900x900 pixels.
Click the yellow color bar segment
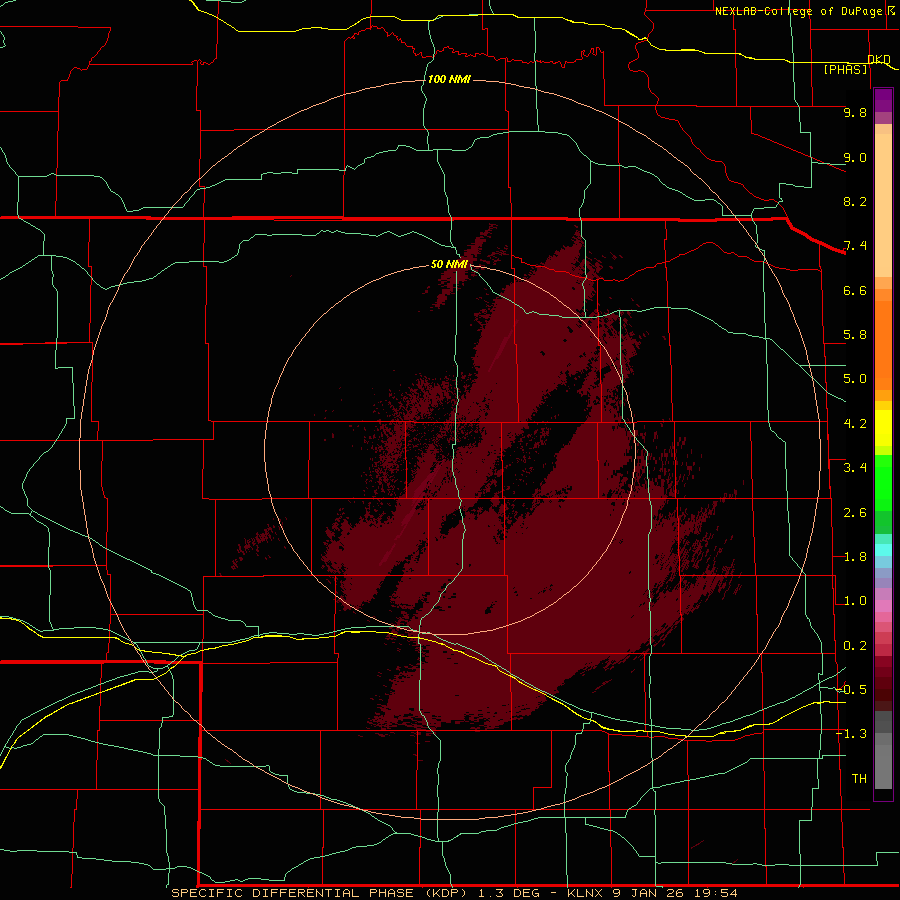click(x=883, y=428)
